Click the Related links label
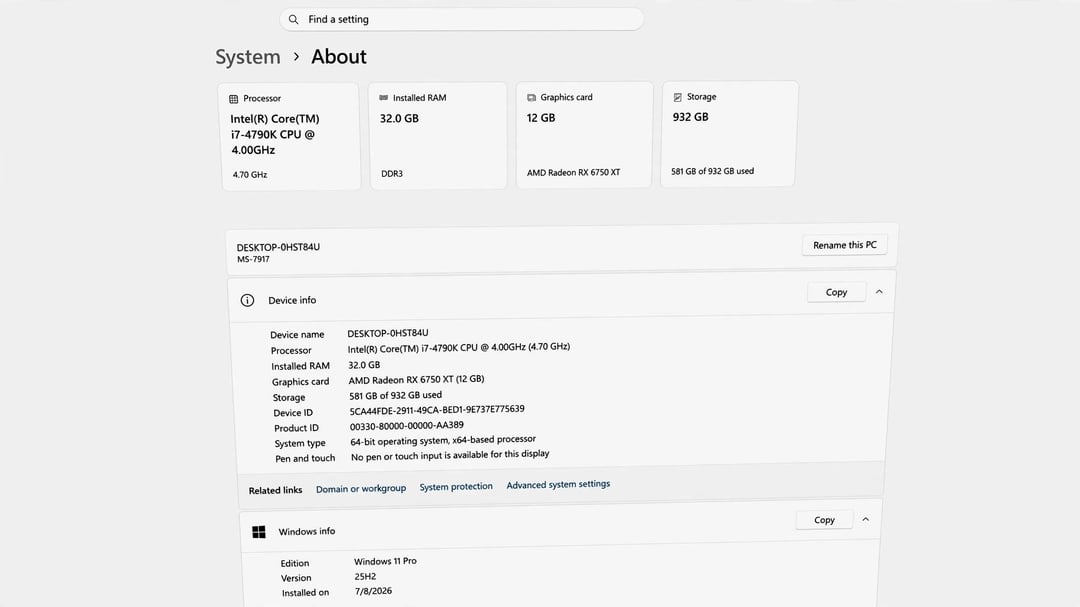Screen dimensions: 1080x607 [276, 491]
